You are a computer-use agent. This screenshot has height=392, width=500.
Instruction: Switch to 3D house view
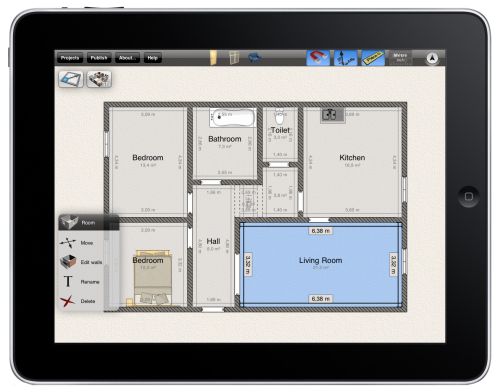[x=99, y=79]
